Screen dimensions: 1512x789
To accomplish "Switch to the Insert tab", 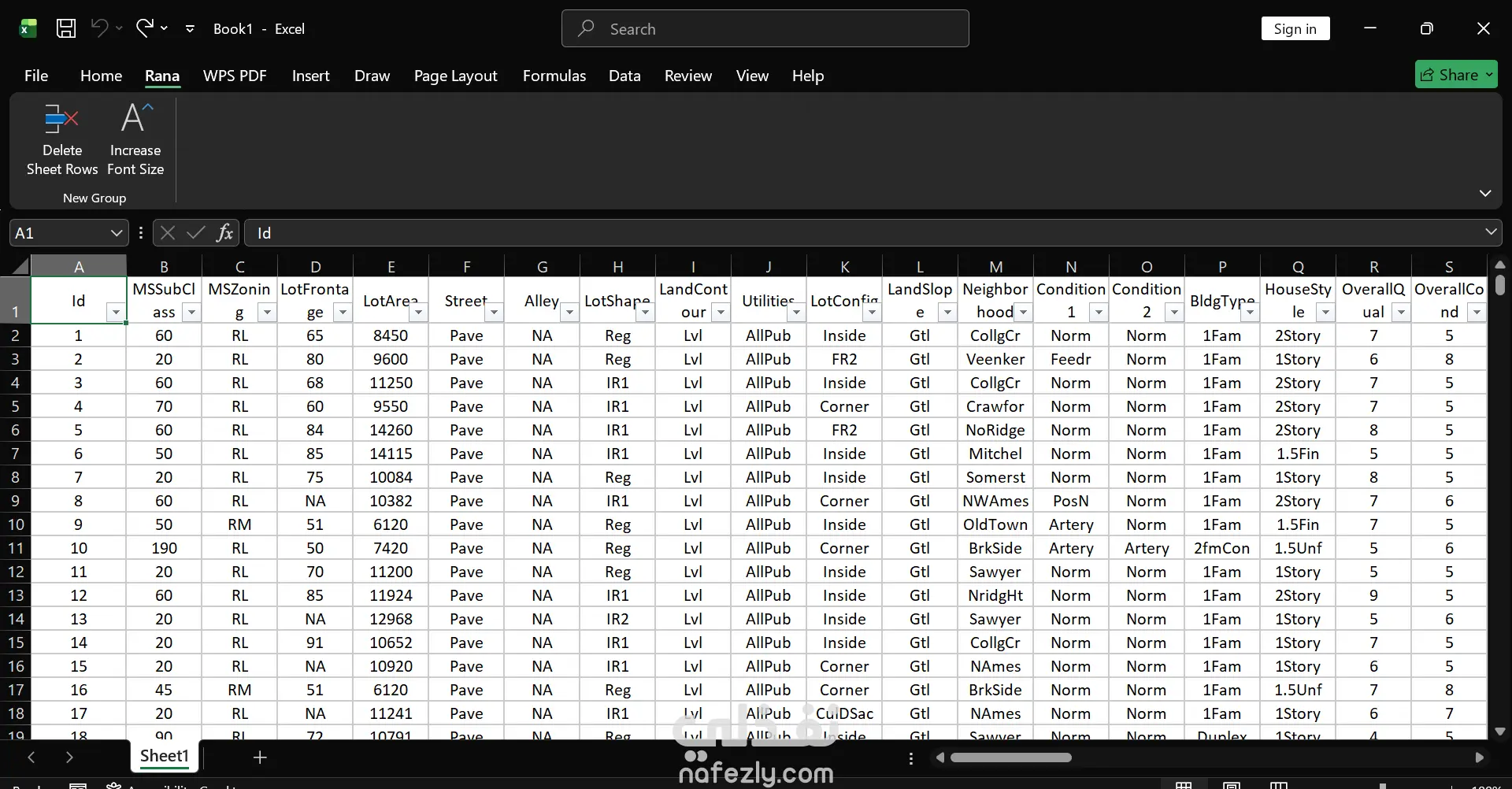I will [x=310, y=76].
